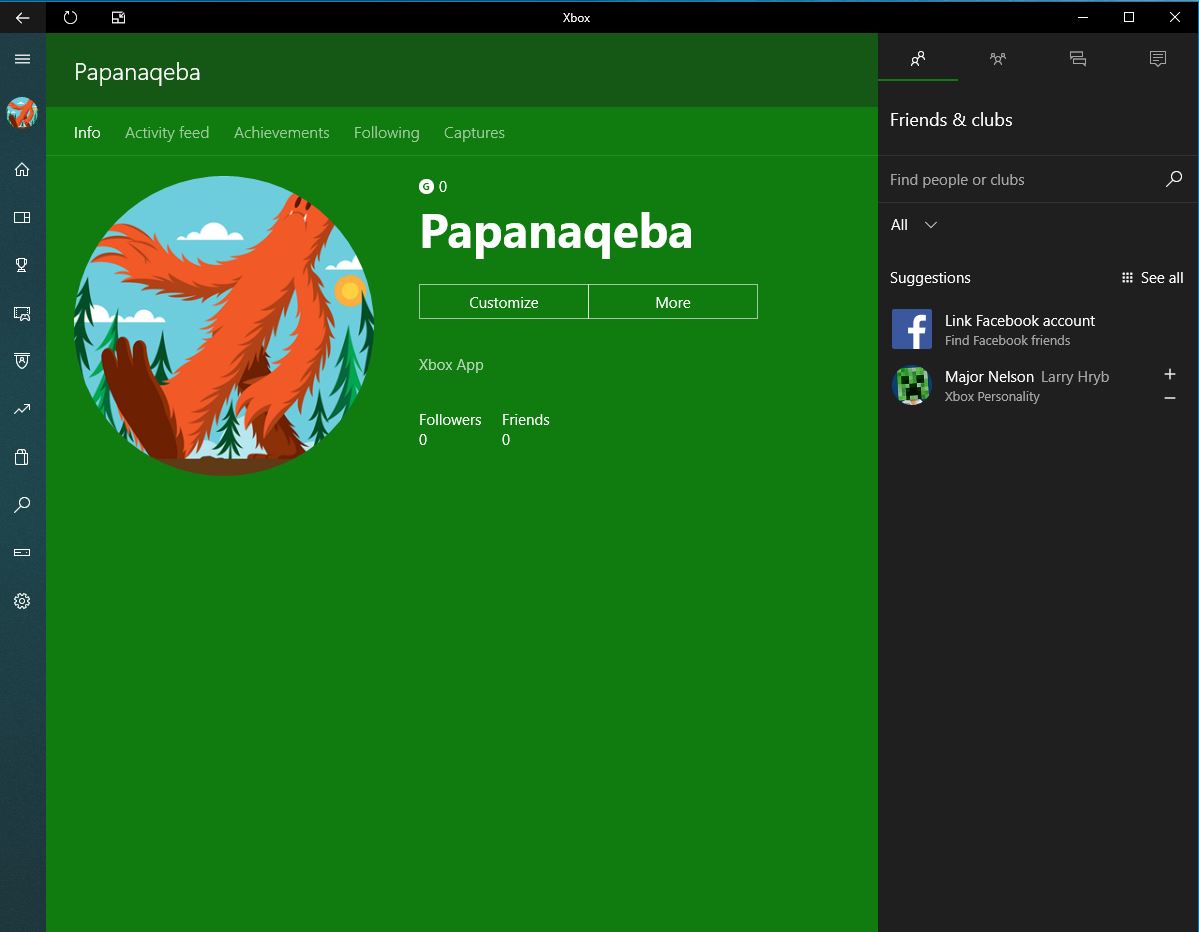Go to Home in sidebar

pyautogui.click(x=22, y=169)
